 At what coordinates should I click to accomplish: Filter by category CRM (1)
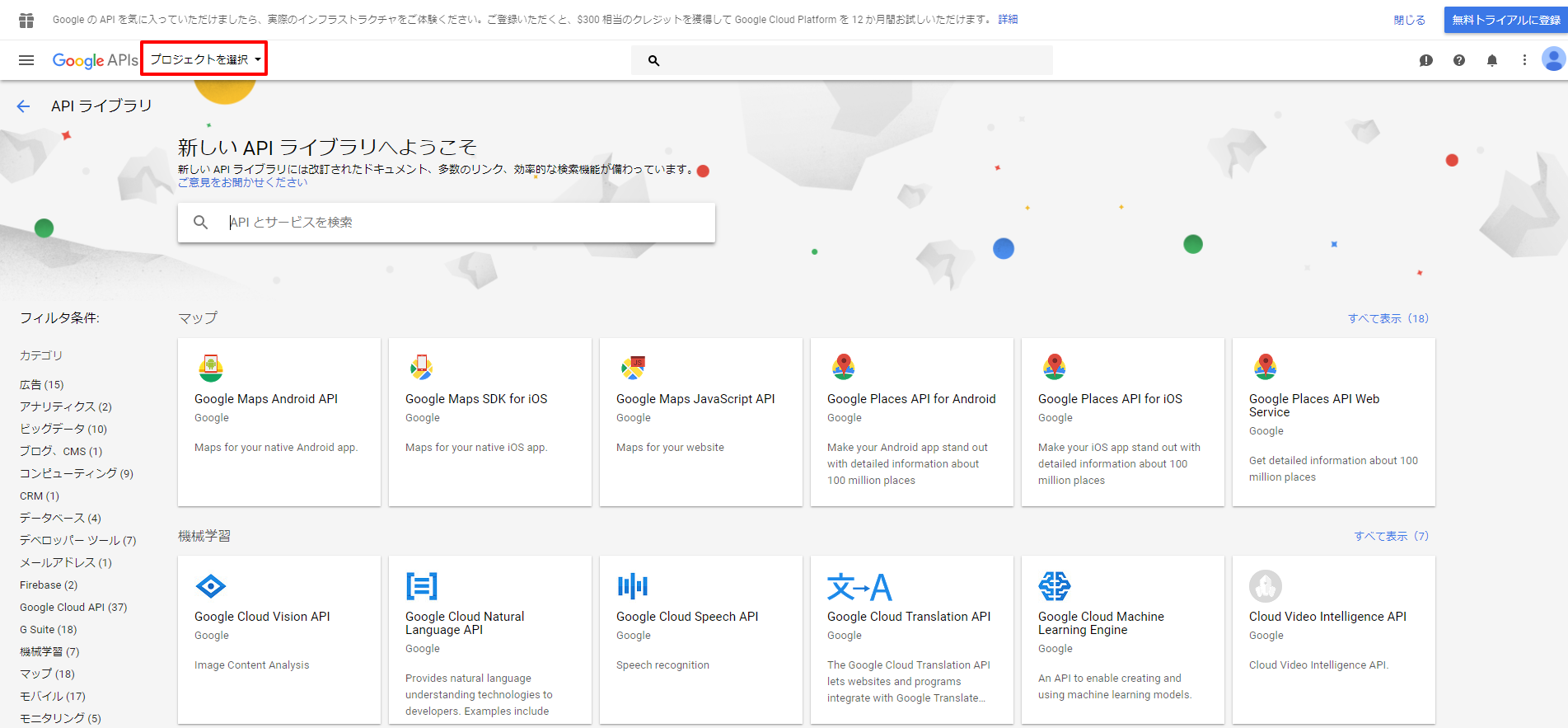40,496
